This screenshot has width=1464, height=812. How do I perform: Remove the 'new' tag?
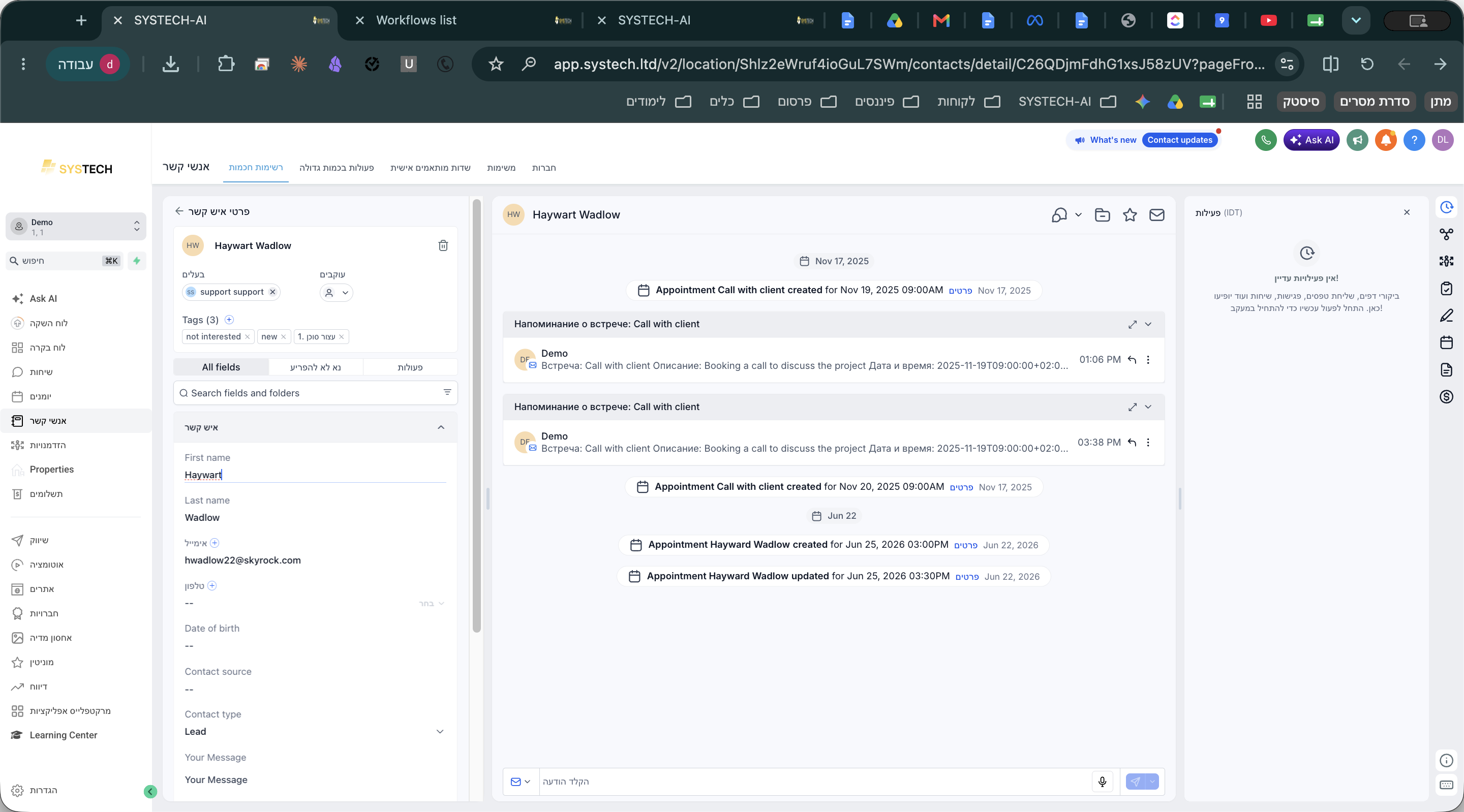point(283,336)
